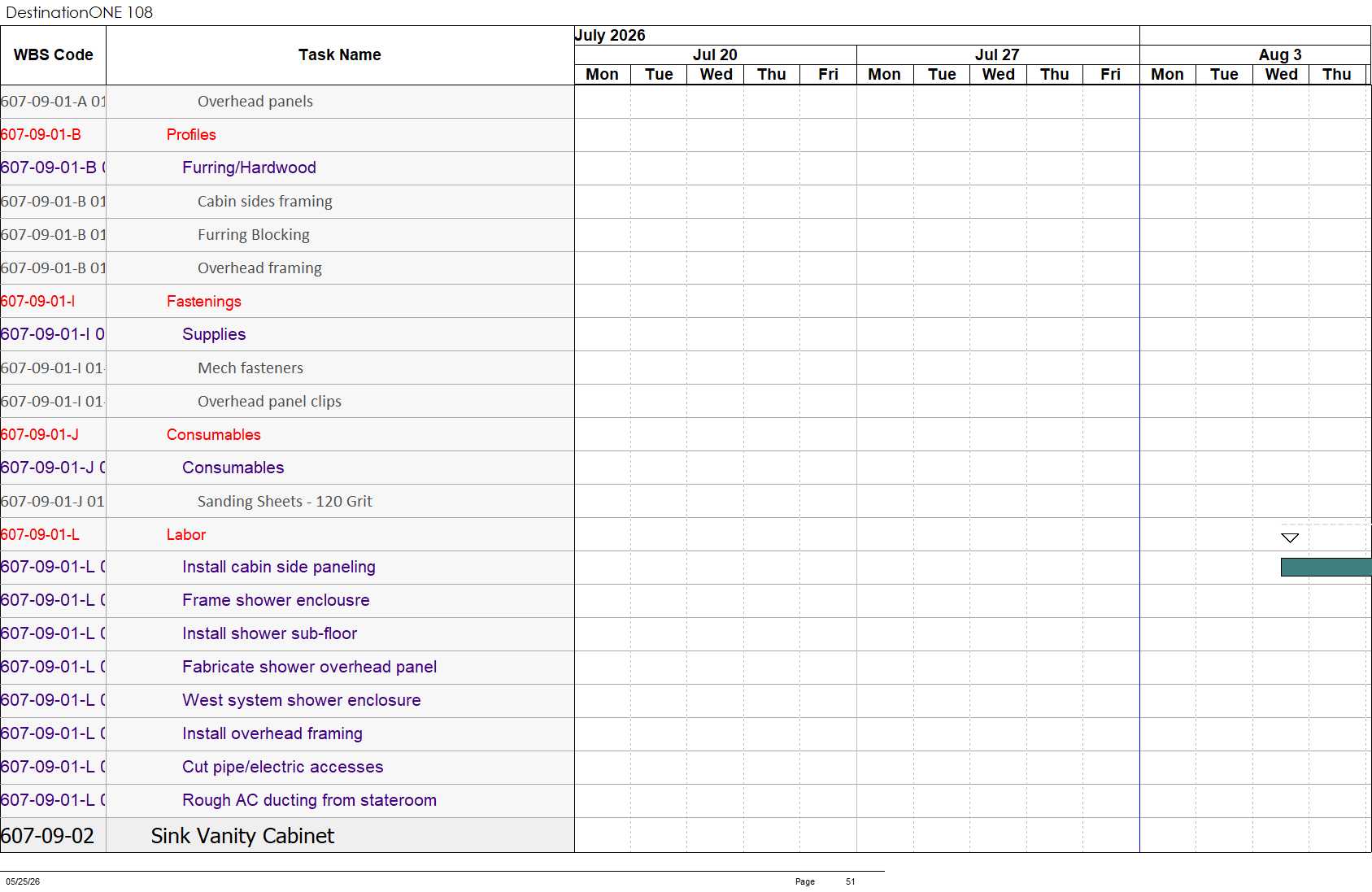This screenshot has height=892, width=1372.
Task: Select Install shower sub-floor task
Action: pyautogui.click(x=270, y=633)
